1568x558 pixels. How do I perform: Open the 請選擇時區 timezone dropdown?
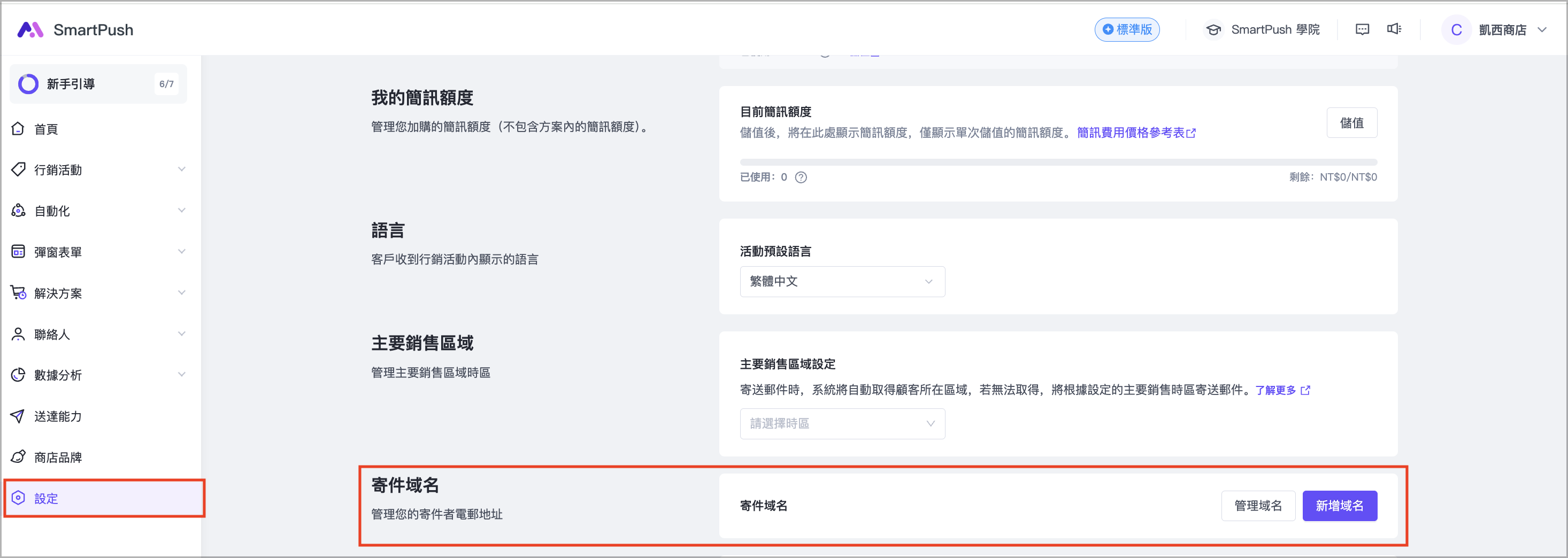coord(842,423)
